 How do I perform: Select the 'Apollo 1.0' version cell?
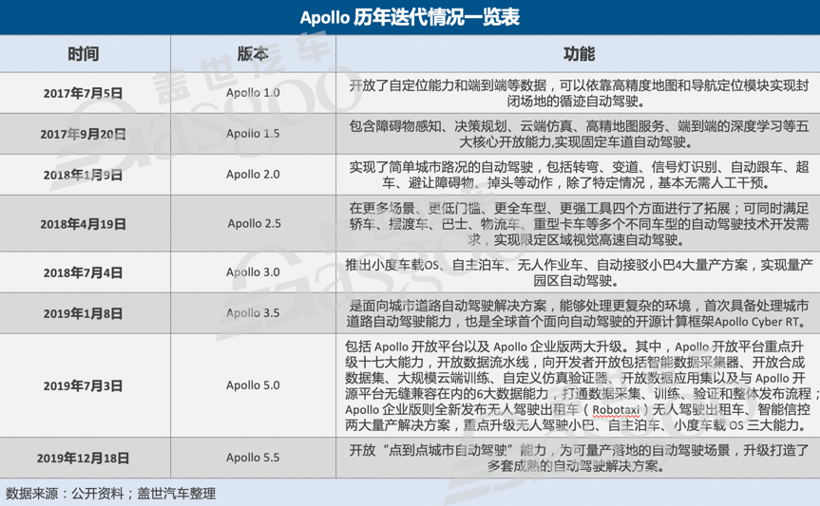click(x=253, y=93)
